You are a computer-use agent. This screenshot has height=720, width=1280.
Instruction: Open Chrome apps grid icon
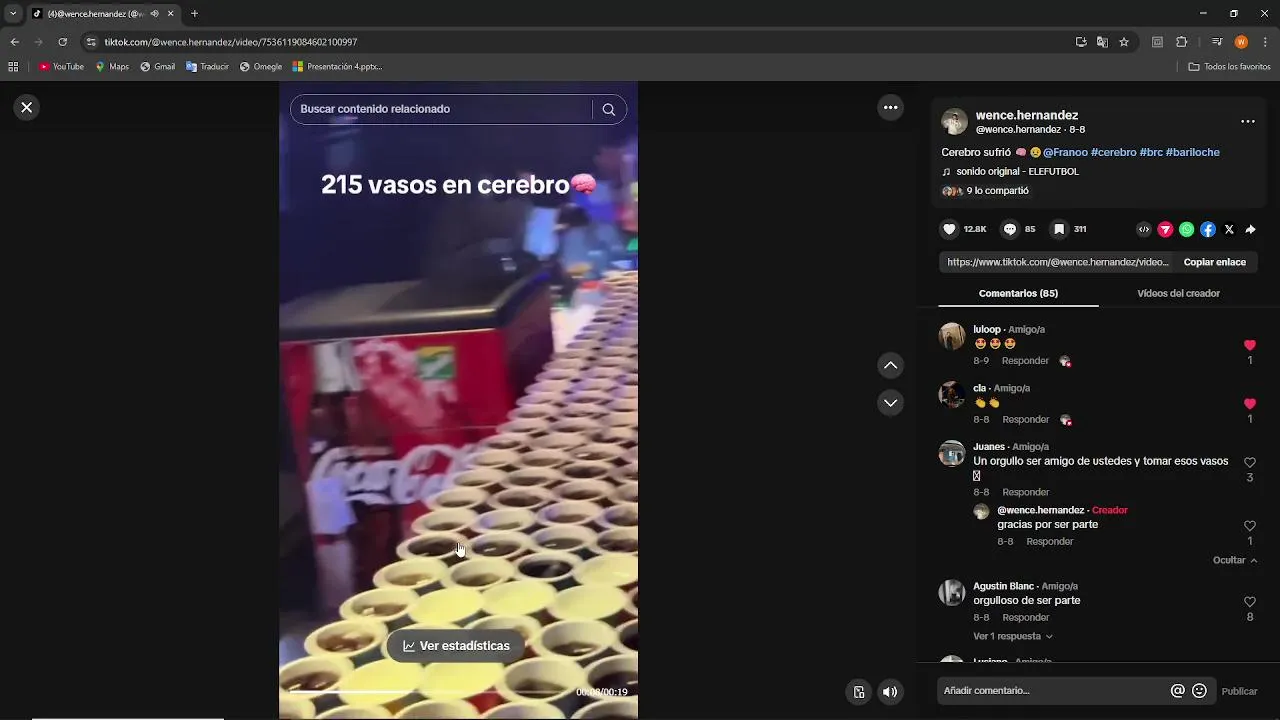pyautogui.click(x=13, y=67)
